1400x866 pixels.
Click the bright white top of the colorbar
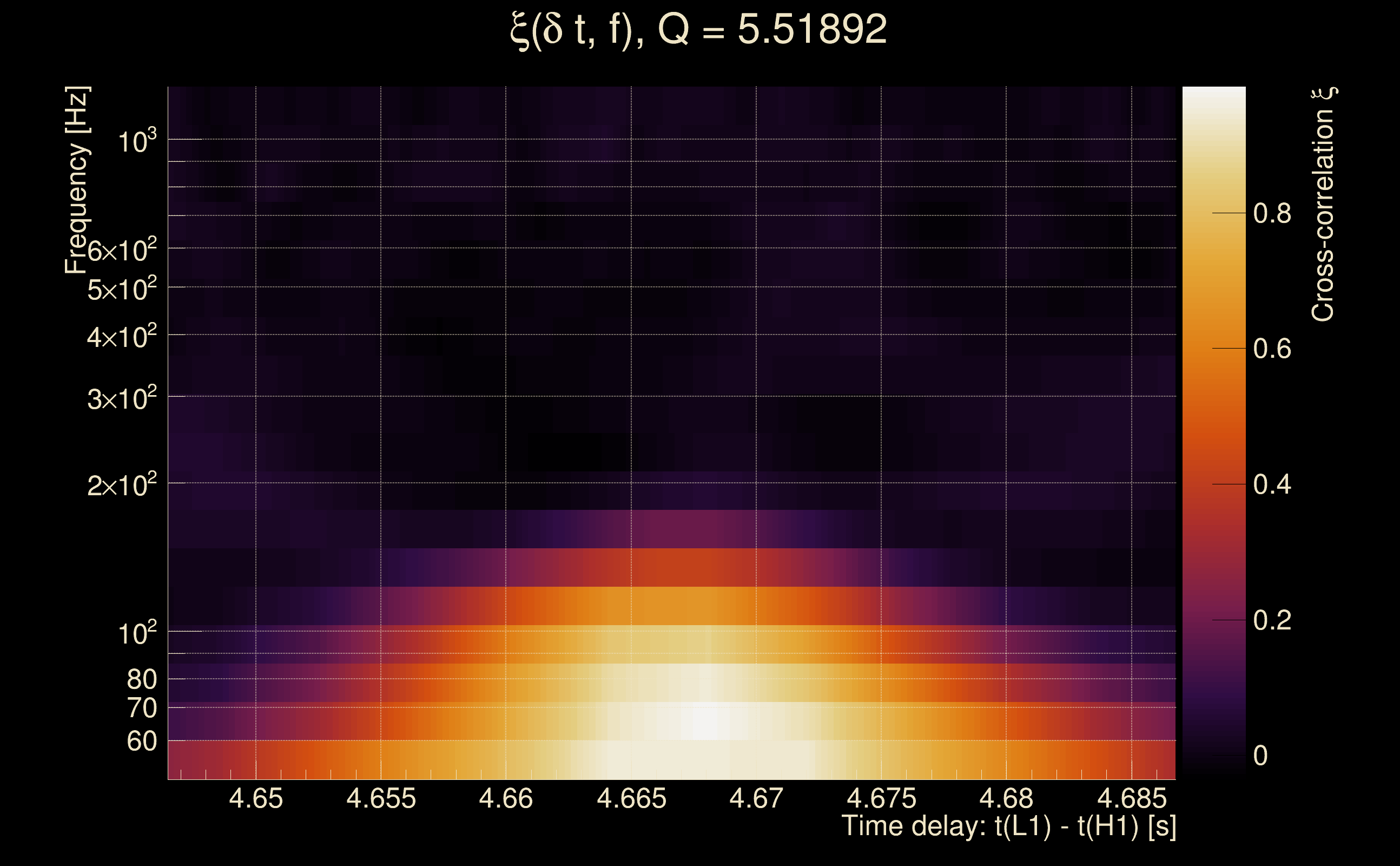[x=1213, y=99]
